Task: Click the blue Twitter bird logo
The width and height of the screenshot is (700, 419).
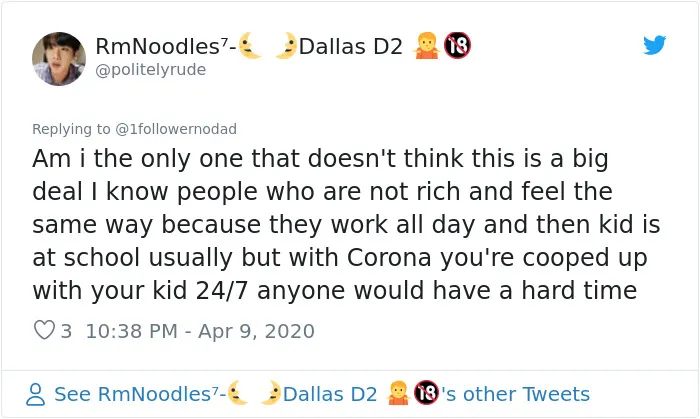Action: [x=654, y=45]
